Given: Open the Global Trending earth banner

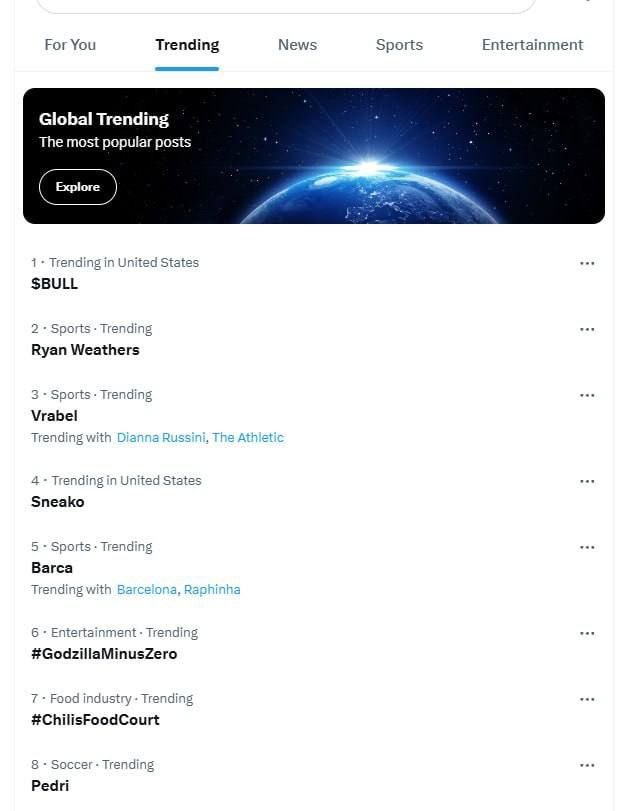Looking at the screenshot, I should point(314,156).
